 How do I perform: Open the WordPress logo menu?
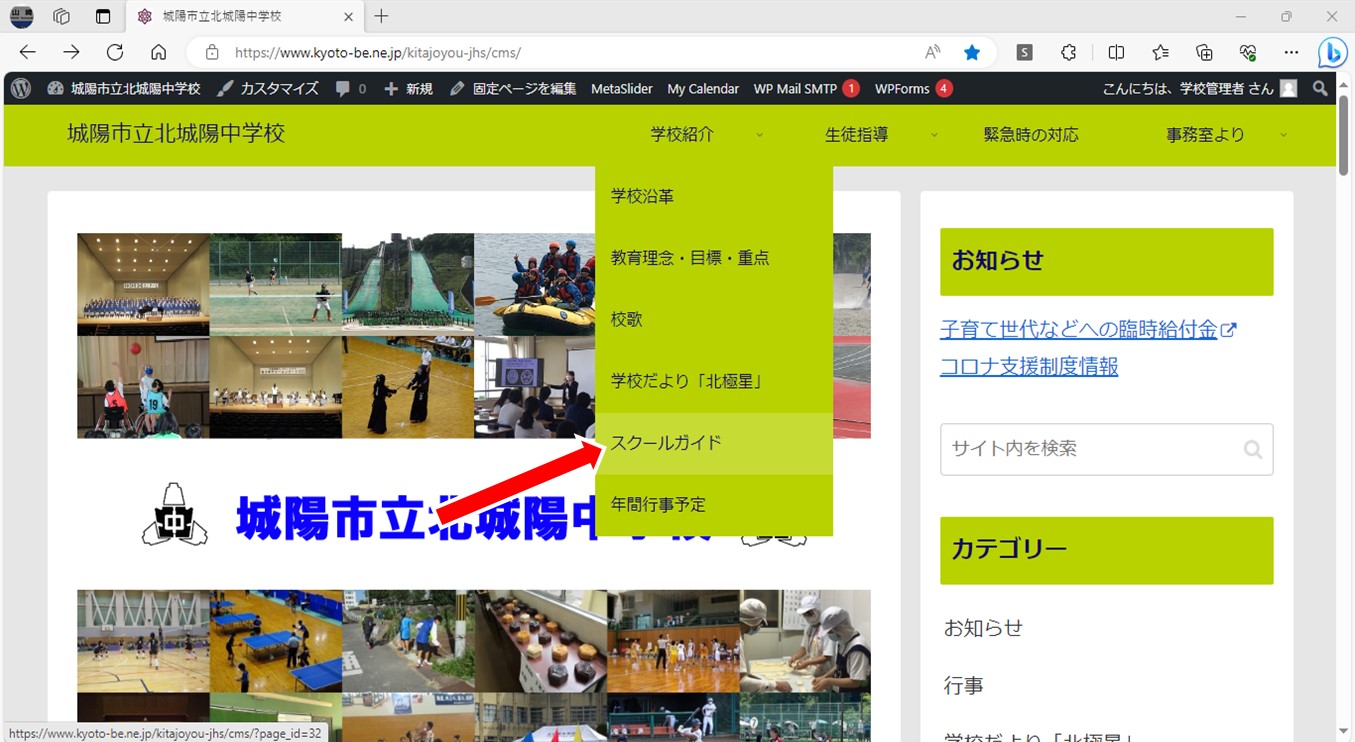pyautogui.click(x=20, y=88)
